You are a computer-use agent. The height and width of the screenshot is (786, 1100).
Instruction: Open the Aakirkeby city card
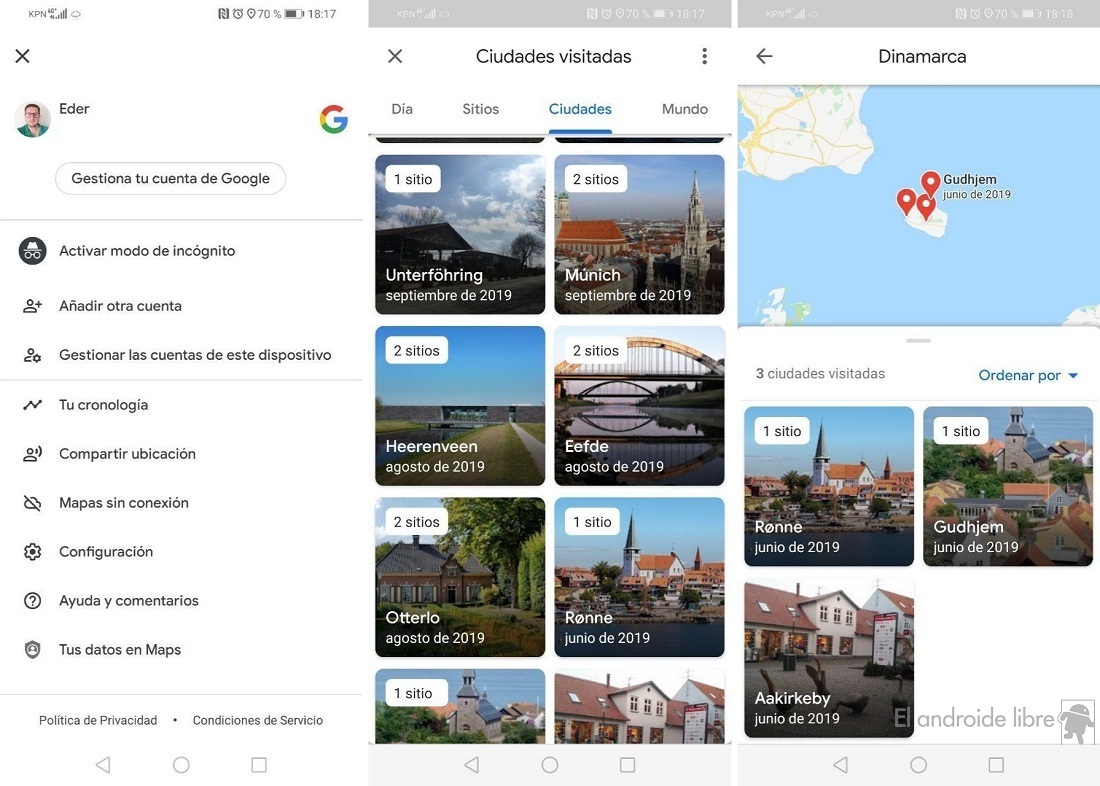pyautogui.click(x=829, y=658)
